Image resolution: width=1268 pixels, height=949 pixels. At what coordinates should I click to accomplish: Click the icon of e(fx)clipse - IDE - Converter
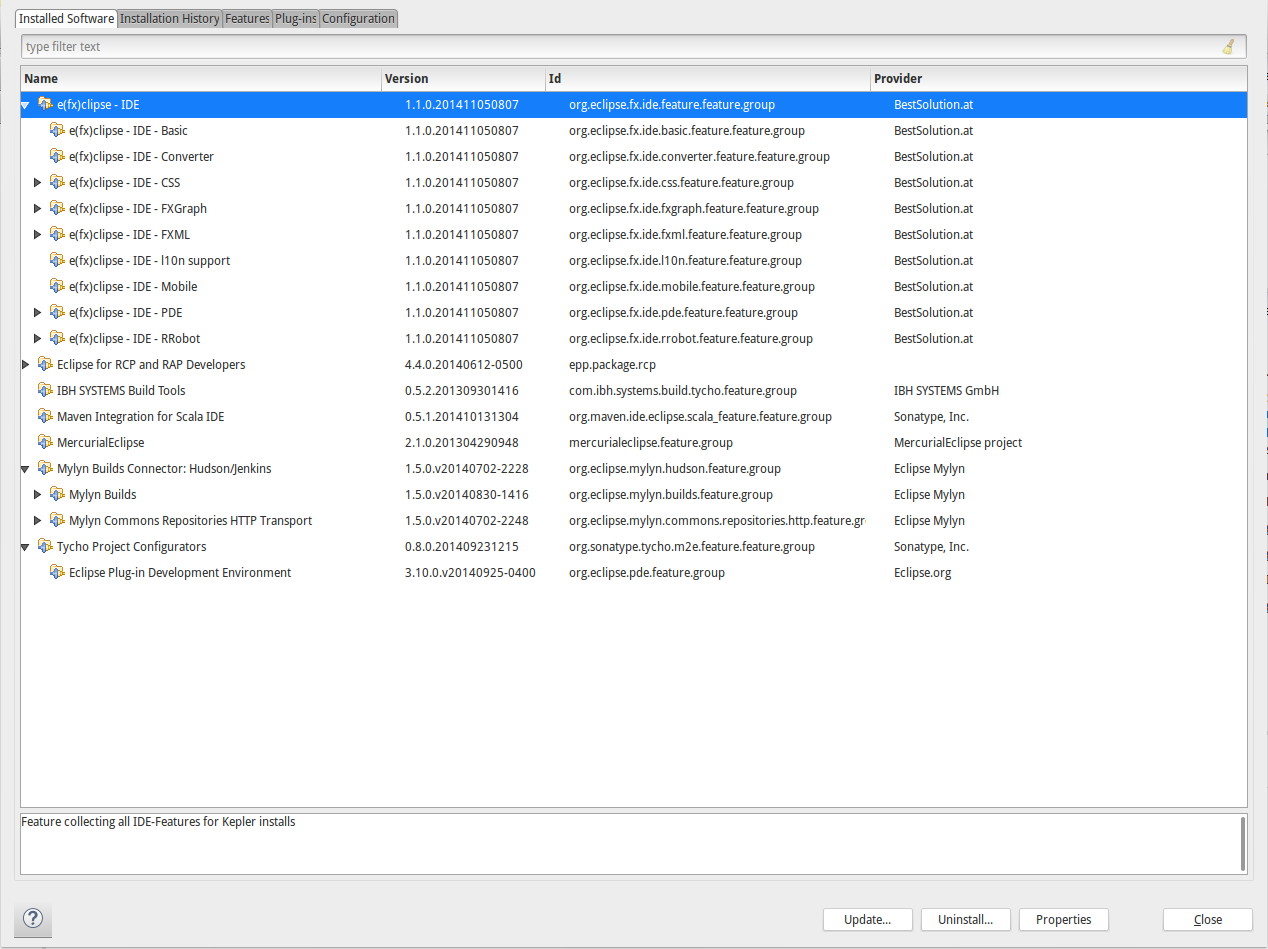coord(57,156)
